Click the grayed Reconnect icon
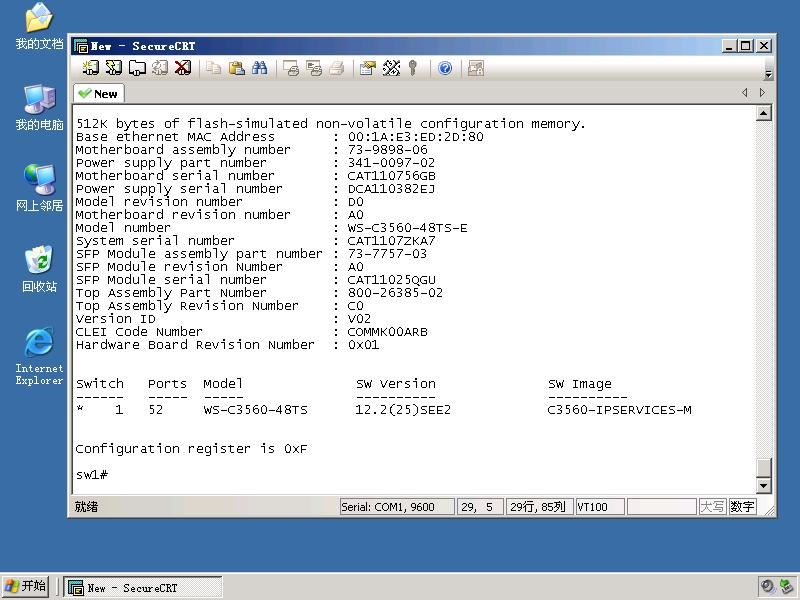 (x=160, y=68)
